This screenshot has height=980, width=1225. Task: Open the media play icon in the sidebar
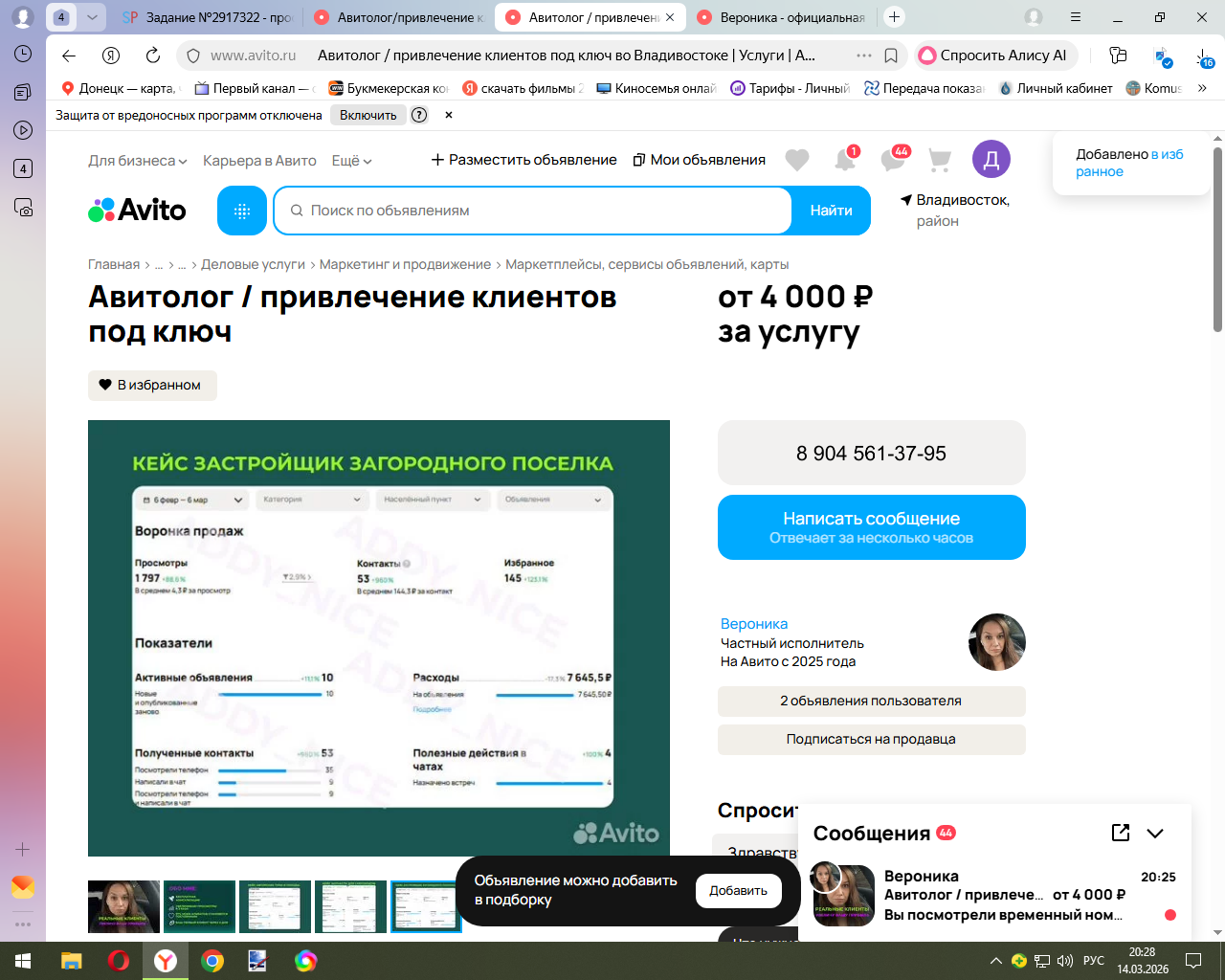tap(23, 130)
